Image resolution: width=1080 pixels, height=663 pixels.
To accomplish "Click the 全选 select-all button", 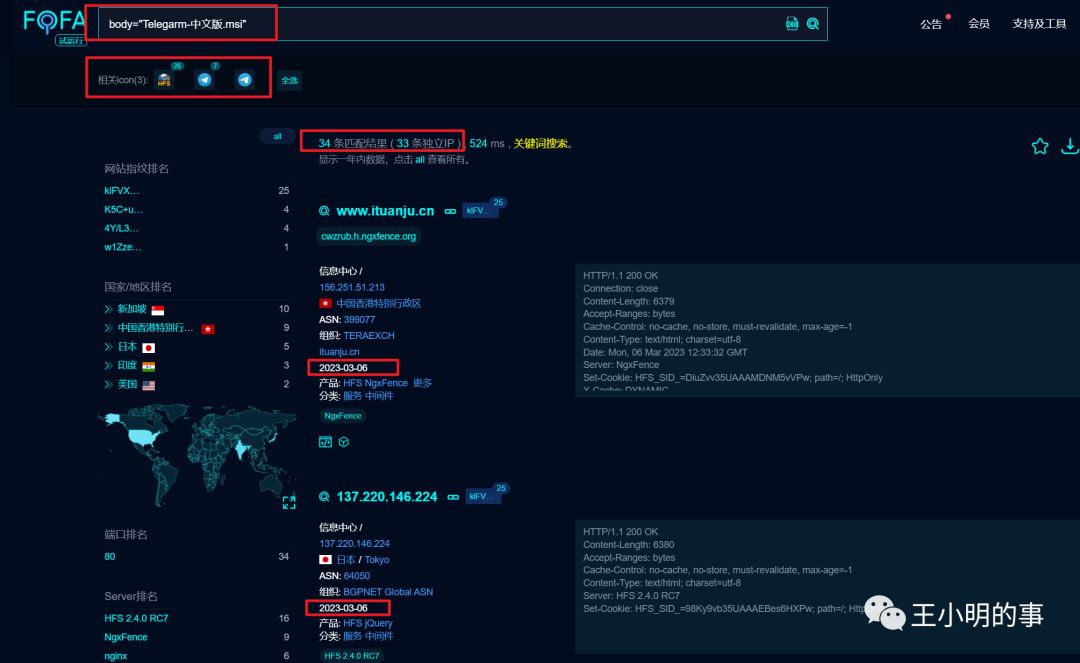I will pos(289,81).
